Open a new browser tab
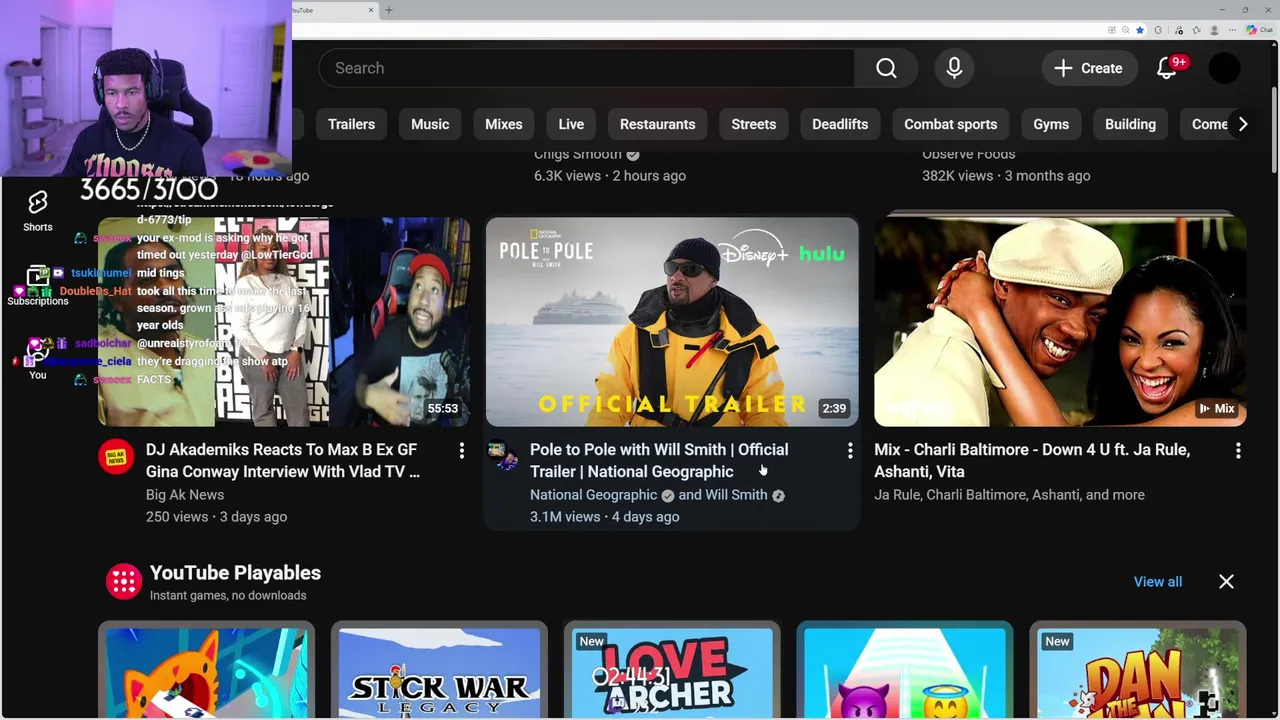The width and height of the screenshot is (1280, 720). coord(389,10)
